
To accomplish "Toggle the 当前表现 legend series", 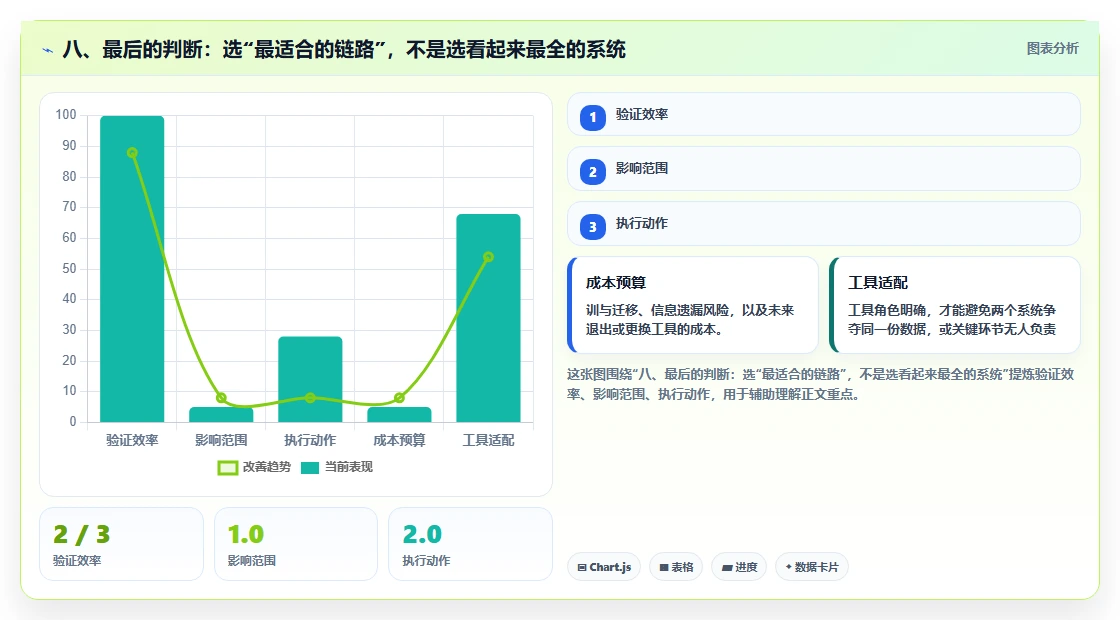I will tap(337, 467).
